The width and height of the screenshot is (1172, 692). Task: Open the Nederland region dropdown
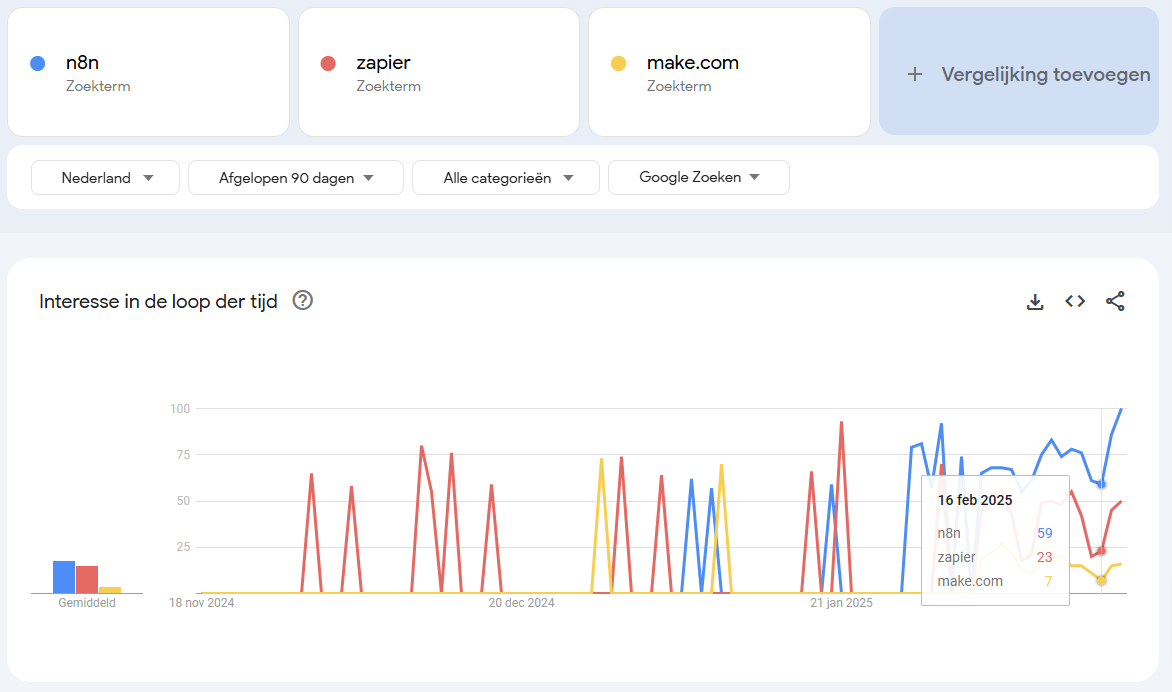pyautogui.click(x=105, y=178)
